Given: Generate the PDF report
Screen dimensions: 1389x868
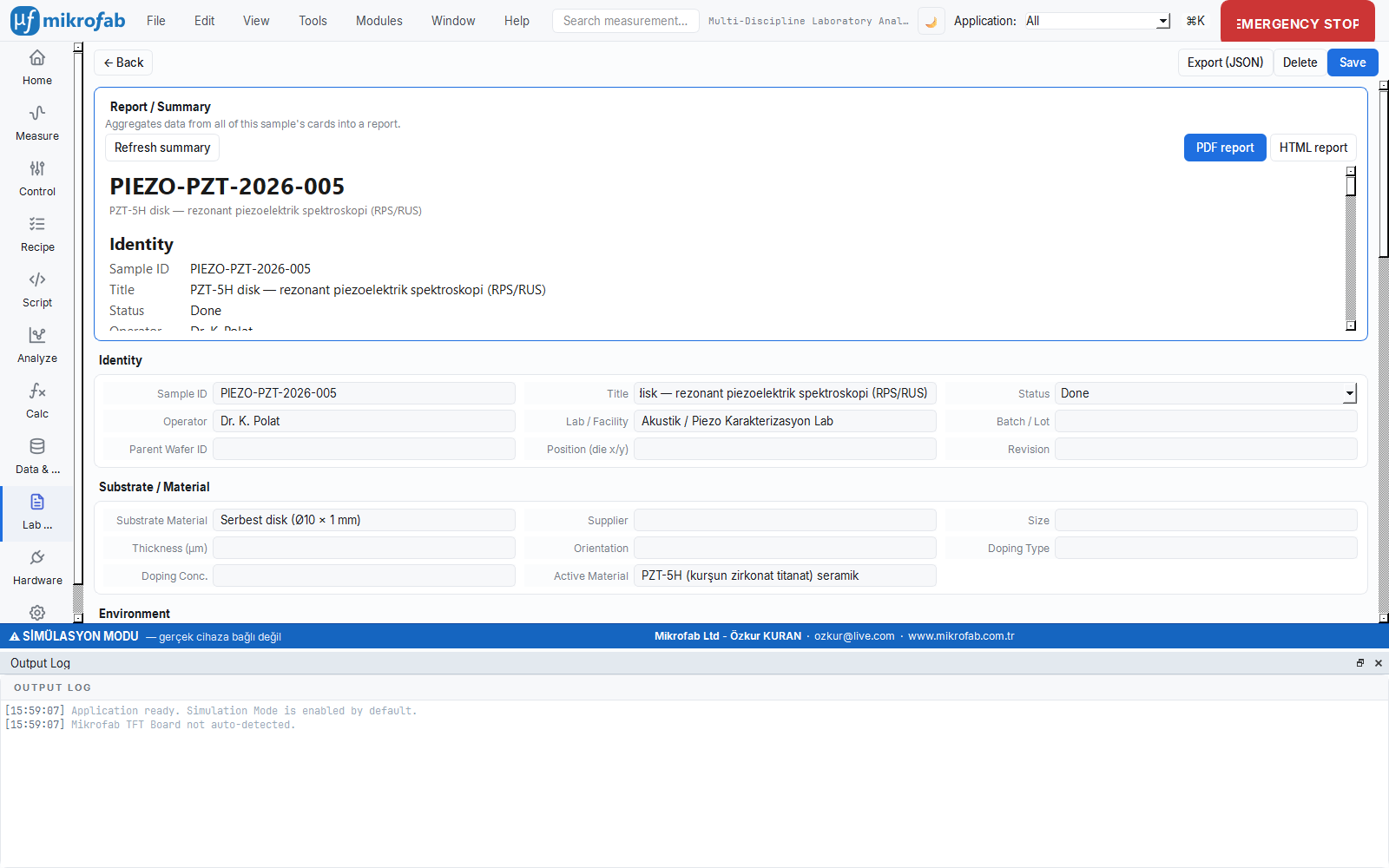Looking at the screenshot, I should pyautogui.click(x=1225, y=148).
